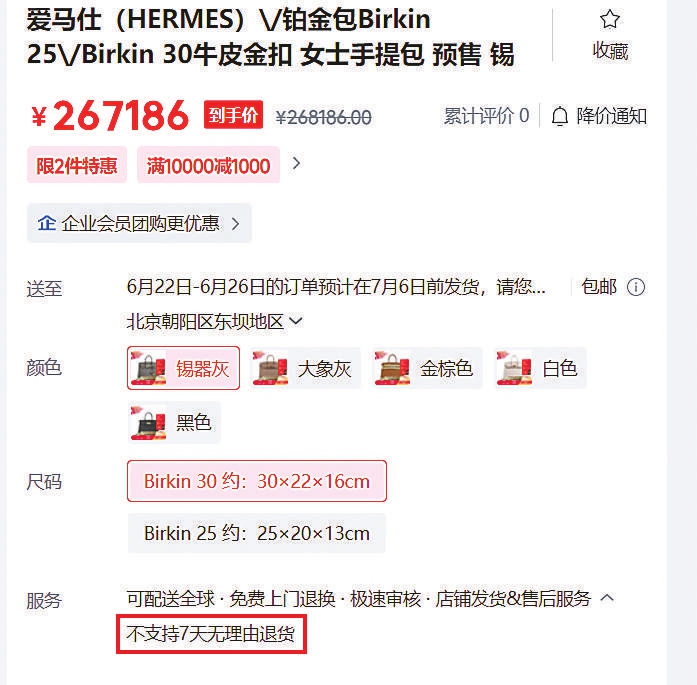Expand promotions arrow next to 满10000减1000

point(296,164)
